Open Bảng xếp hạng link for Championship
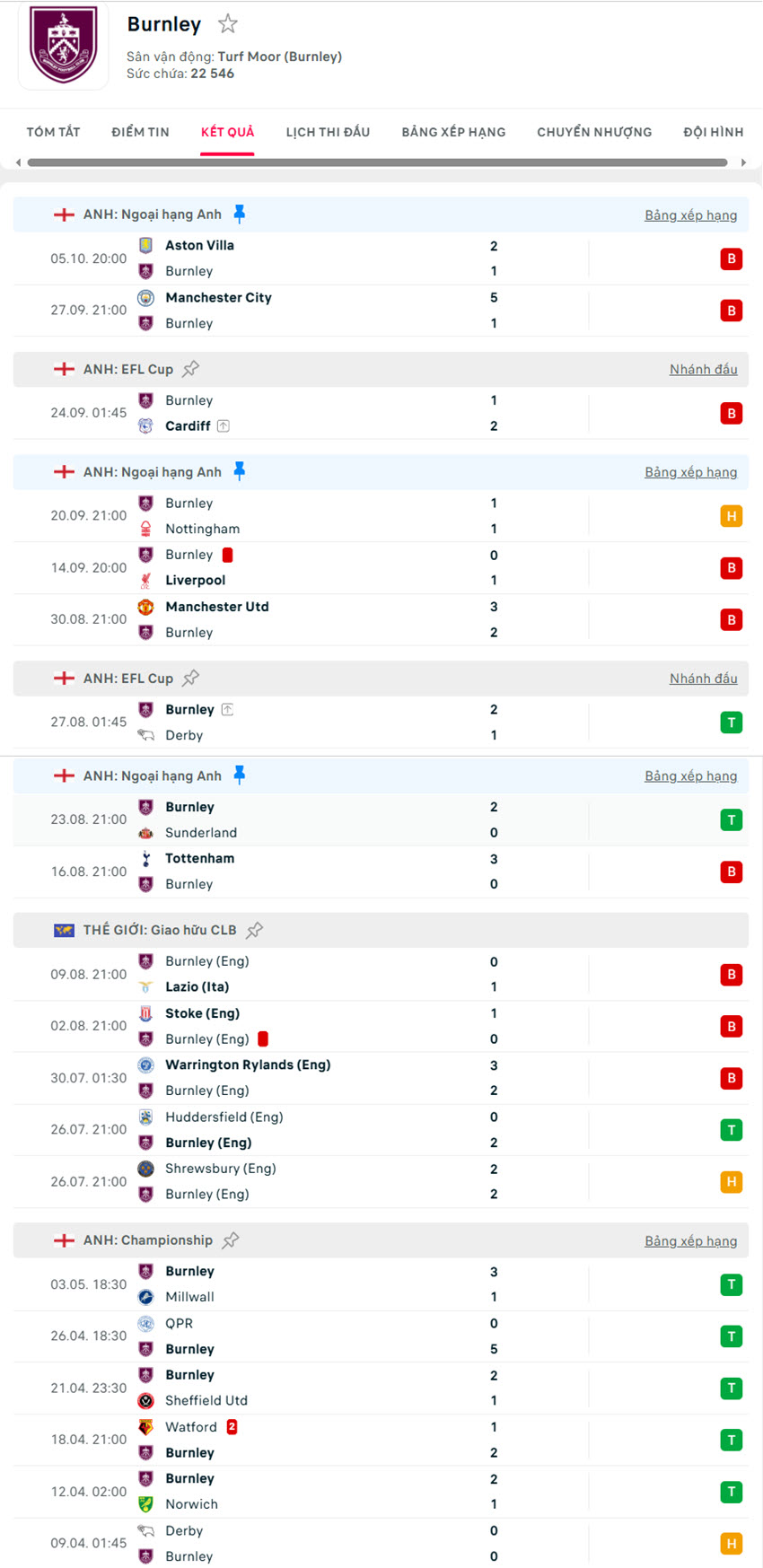The width and height of the screenshot is (763, 1568). tap(690, 1240)
